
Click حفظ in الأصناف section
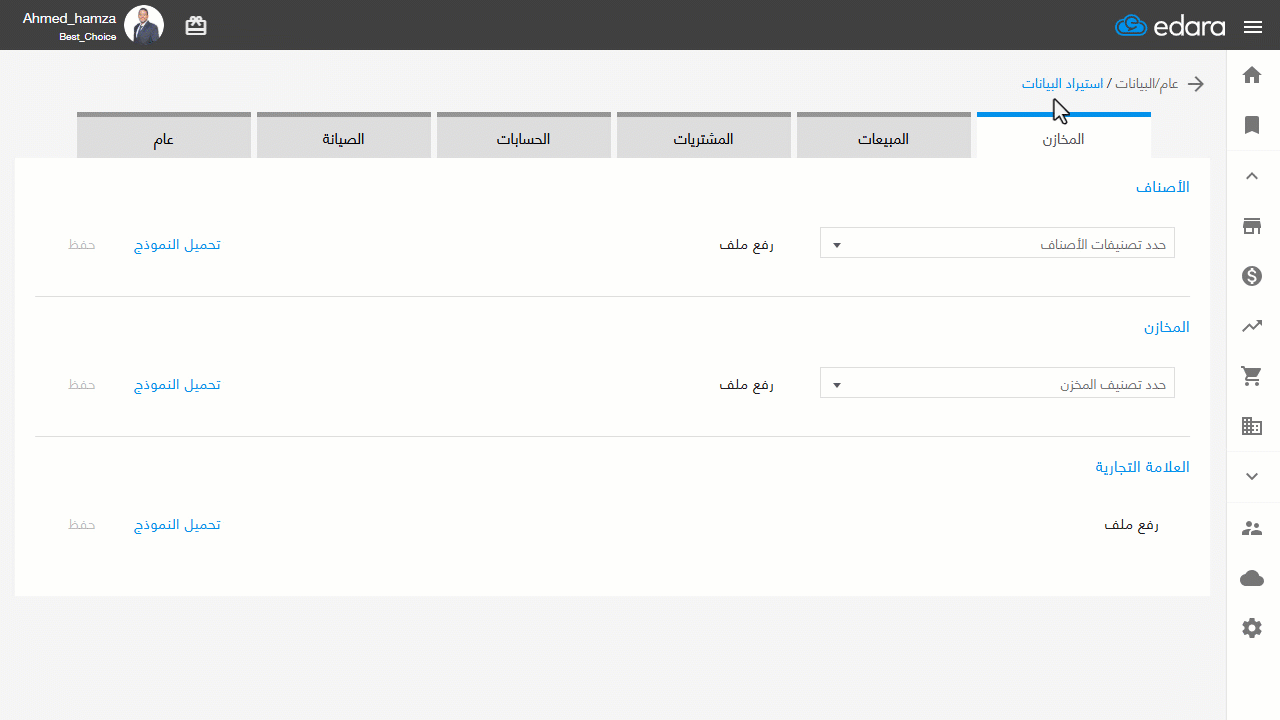(82, 244)
